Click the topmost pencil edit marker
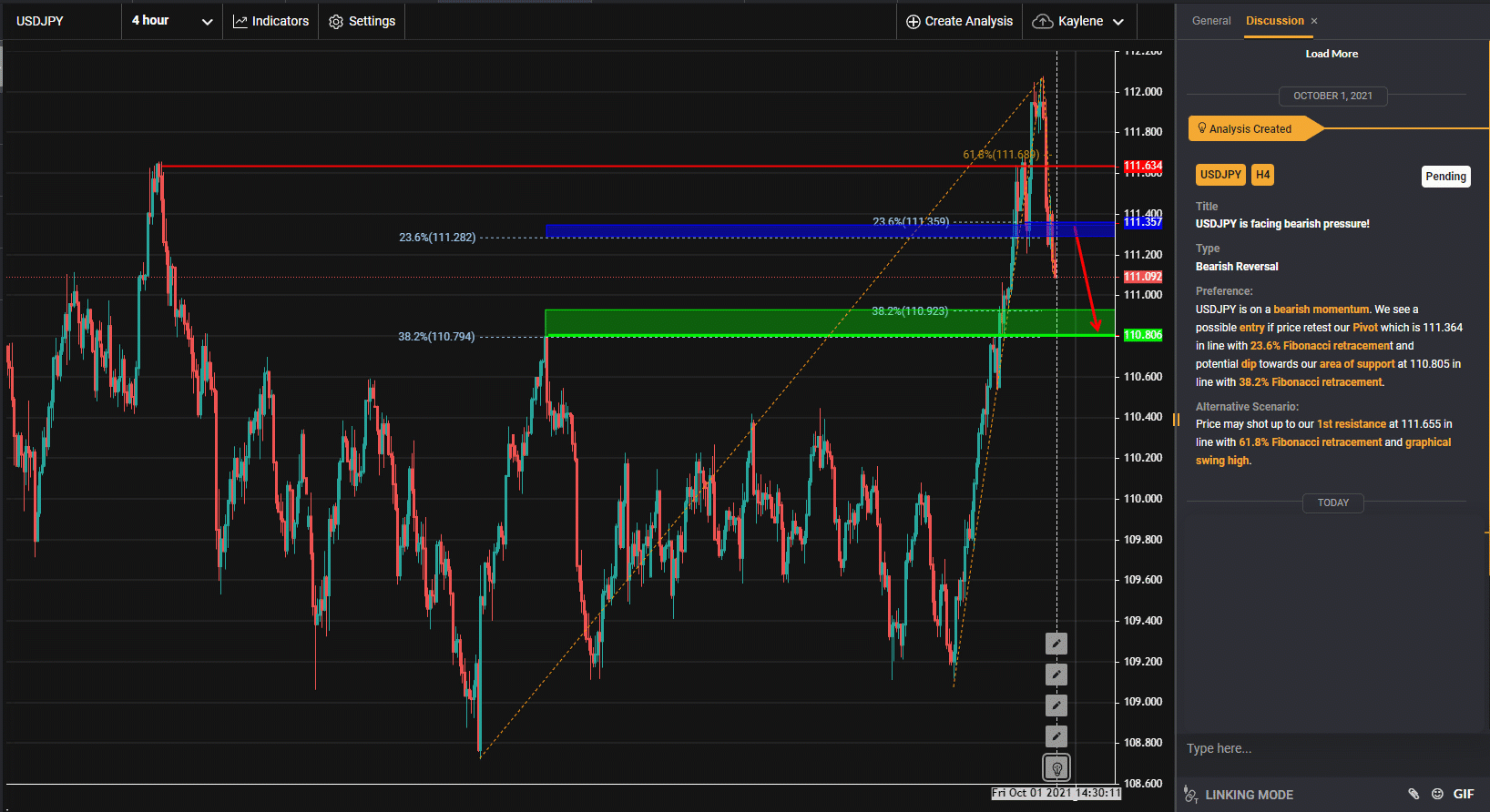The height and width of the screenshot is (812, 1490). (1056, 644)
